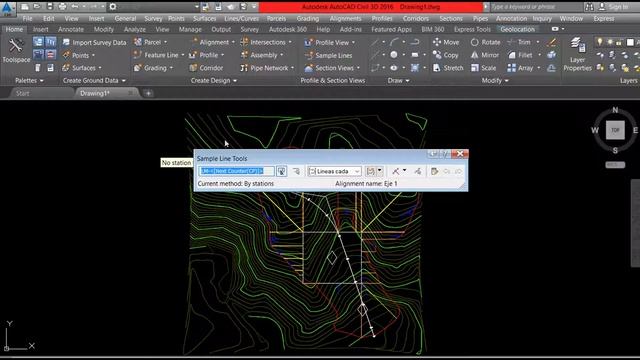Screen dimensions: 640x360
Task: Open the Corridors menu
Action: 416,18
